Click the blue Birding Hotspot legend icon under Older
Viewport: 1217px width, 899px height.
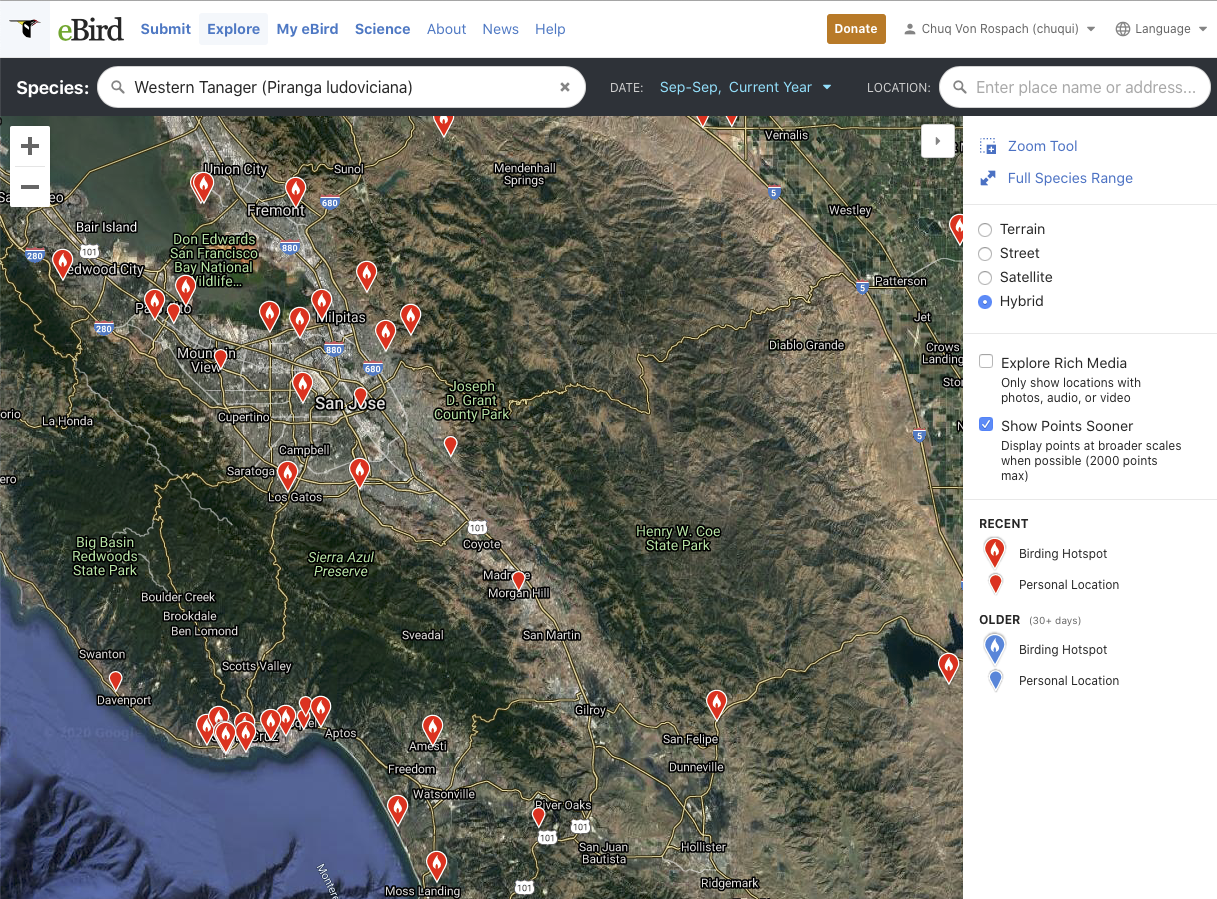coord(994,648)
